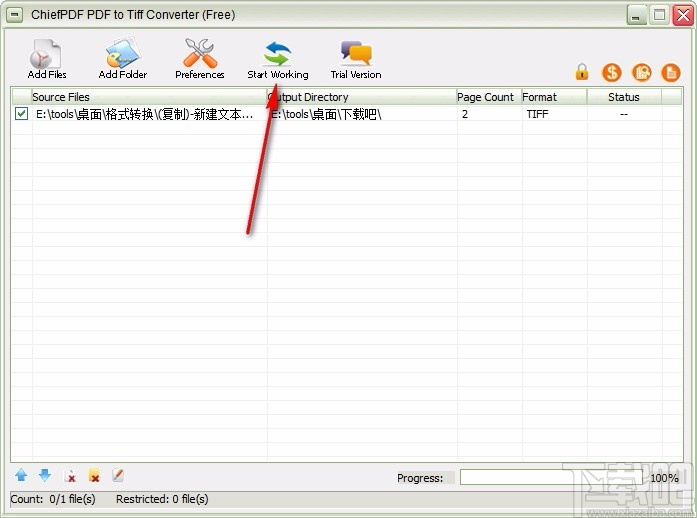The height and width of the screenshot is (518, 697).
Task: Click the Output Directory column header
Action: point(362,97)
